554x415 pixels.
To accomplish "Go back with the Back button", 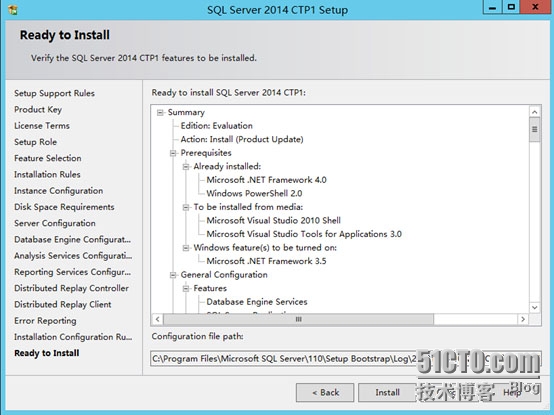I will click(x=325, y=392).
